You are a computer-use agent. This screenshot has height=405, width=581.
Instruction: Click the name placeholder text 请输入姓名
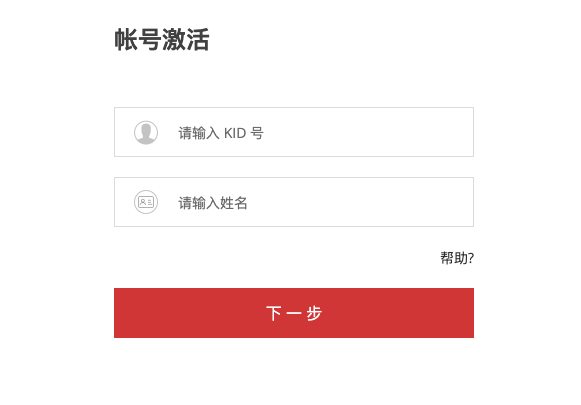coord(213,203)
